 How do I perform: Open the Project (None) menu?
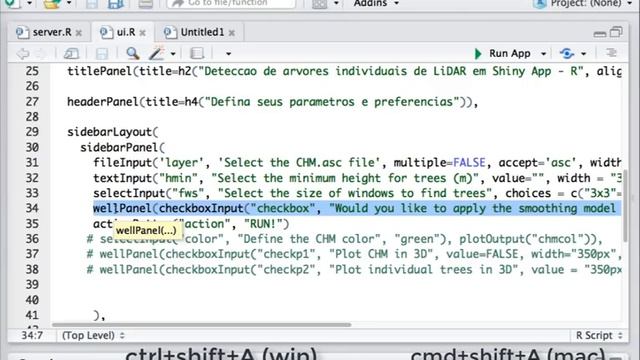tap(583, 4)
